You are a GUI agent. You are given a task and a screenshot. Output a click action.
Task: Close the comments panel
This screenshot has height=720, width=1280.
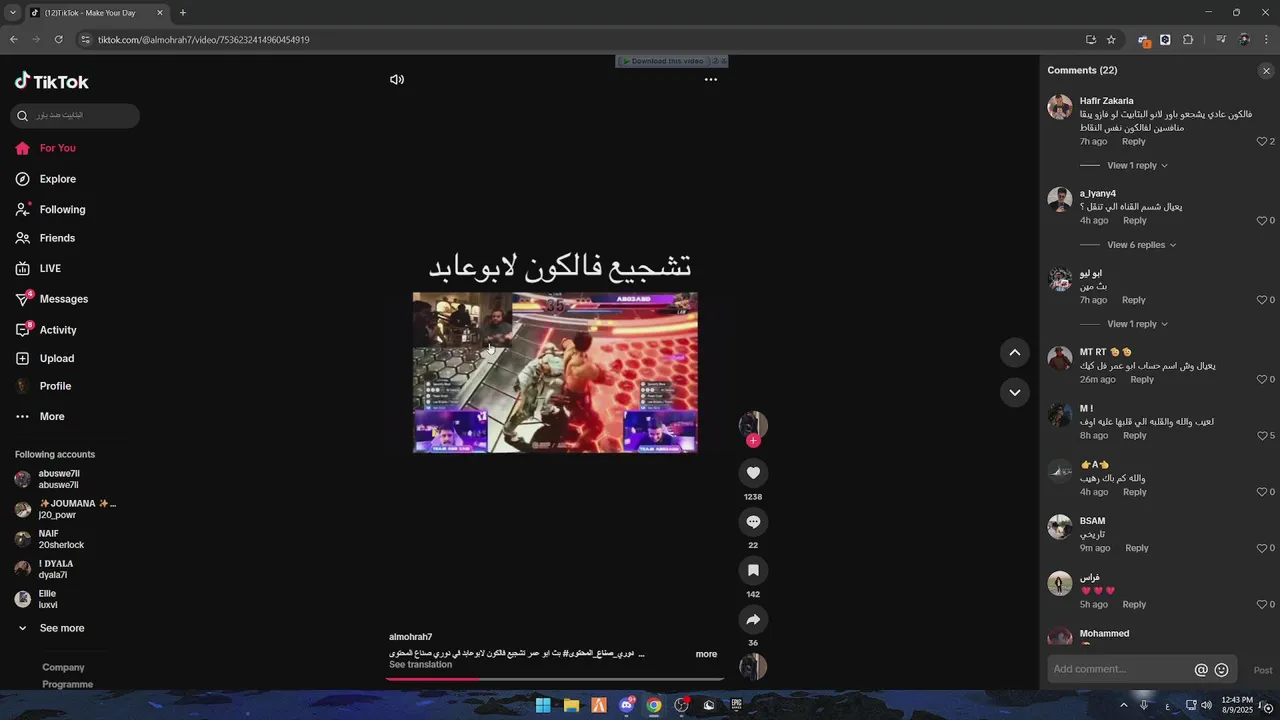tap(1266, 71)
